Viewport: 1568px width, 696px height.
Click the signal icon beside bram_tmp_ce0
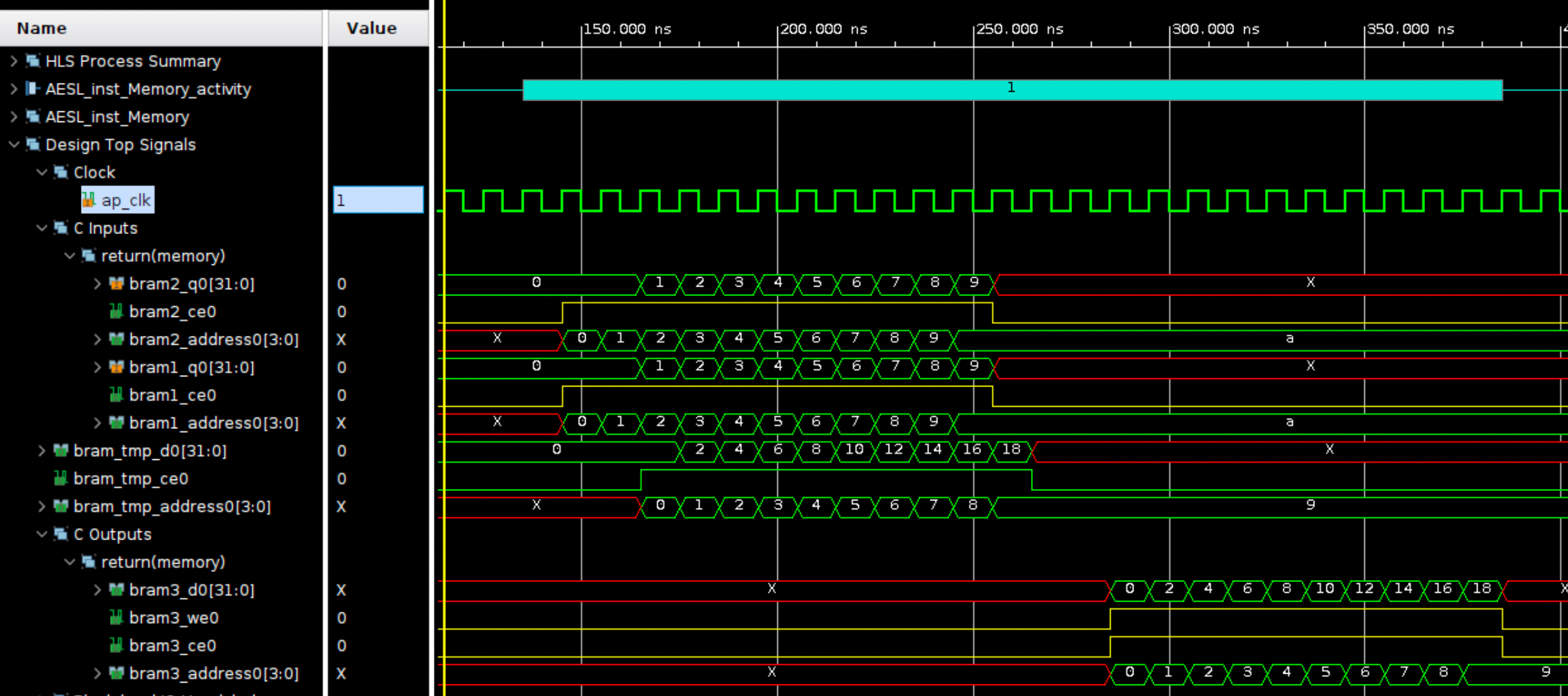[x=60, y=479]
